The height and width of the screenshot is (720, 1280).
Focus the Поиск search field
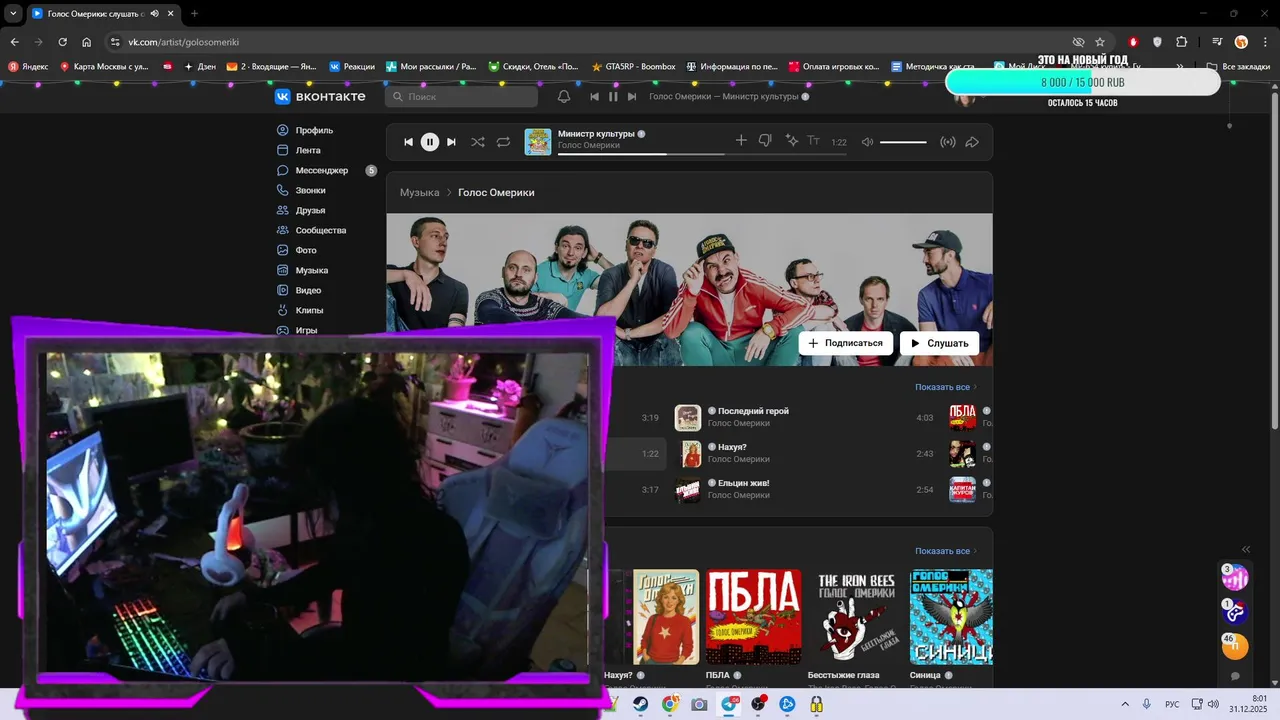[x=461, y=97]
